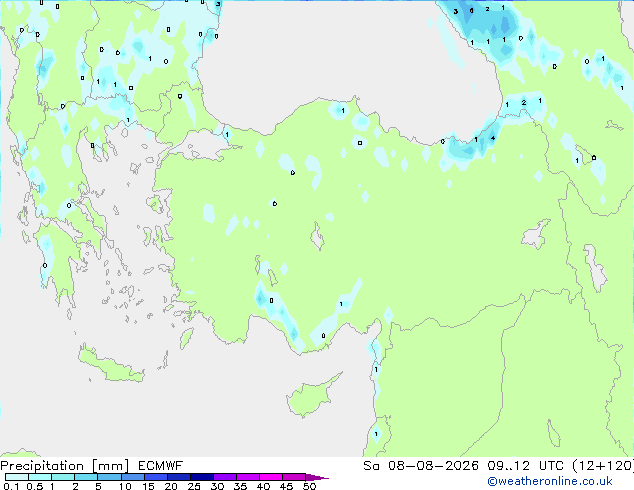
Task: Click the '25' legend scale label
Action: [194, 486]
